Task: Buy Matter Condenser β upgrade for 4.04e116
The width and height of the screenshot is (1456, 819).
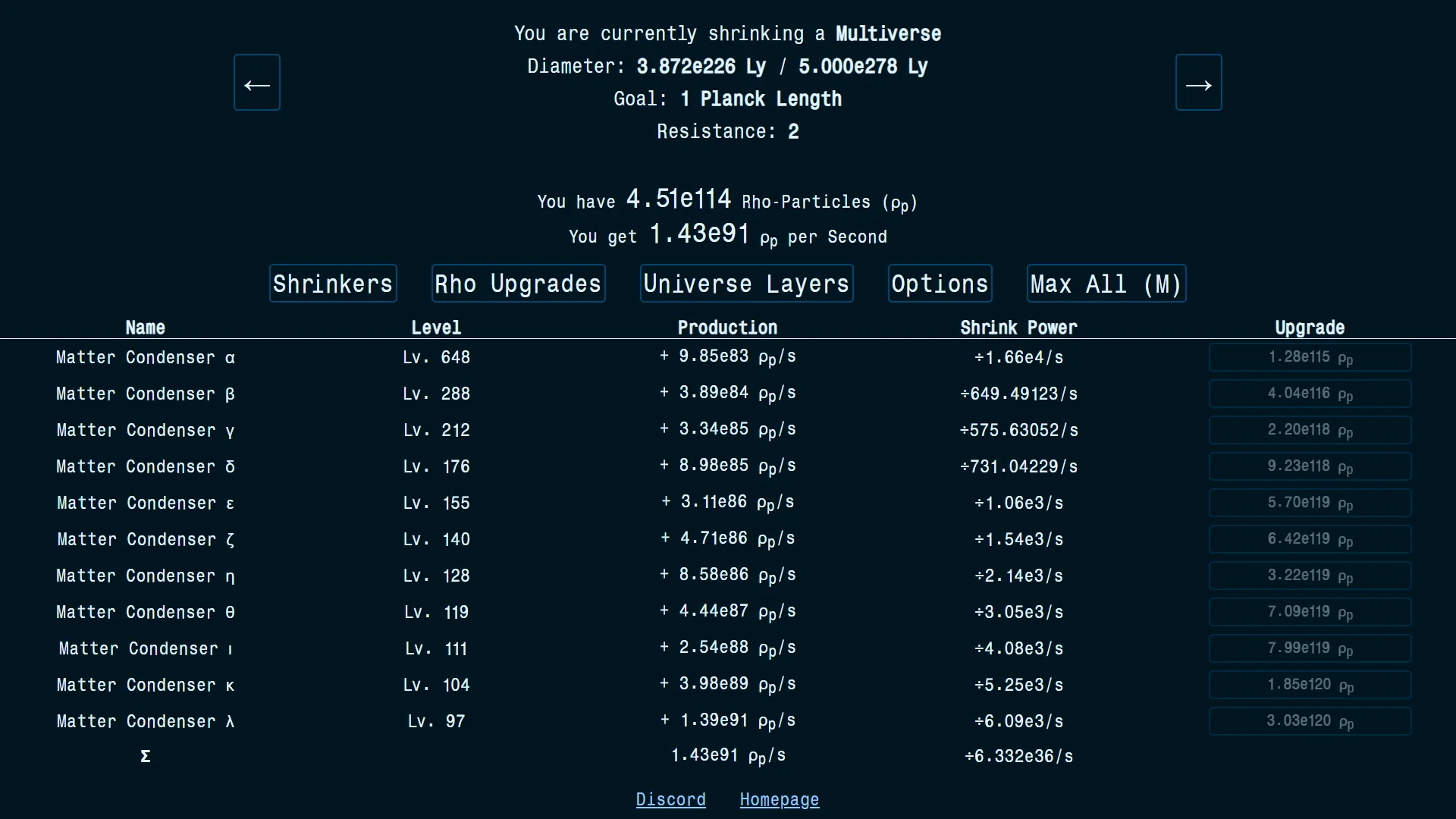Action: point(1310,394)
